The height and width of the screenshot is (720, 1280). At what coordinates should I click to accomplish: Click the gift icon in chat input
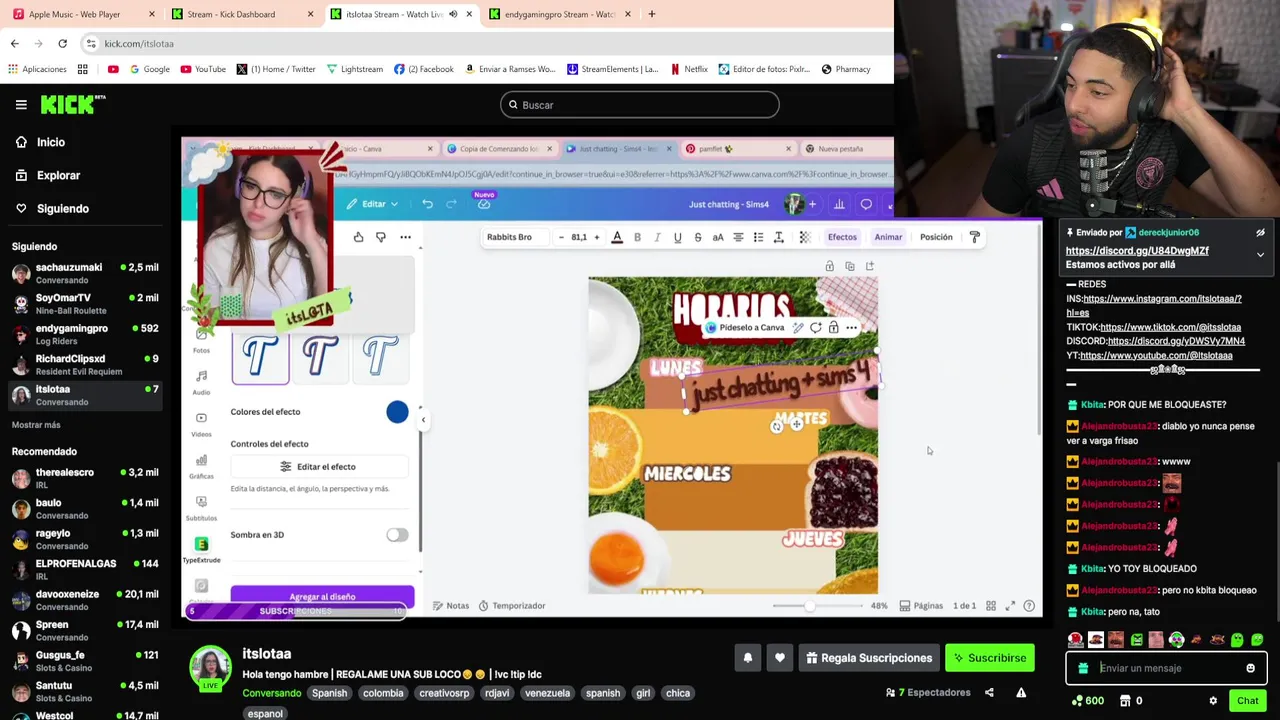tap(1083, 668)
